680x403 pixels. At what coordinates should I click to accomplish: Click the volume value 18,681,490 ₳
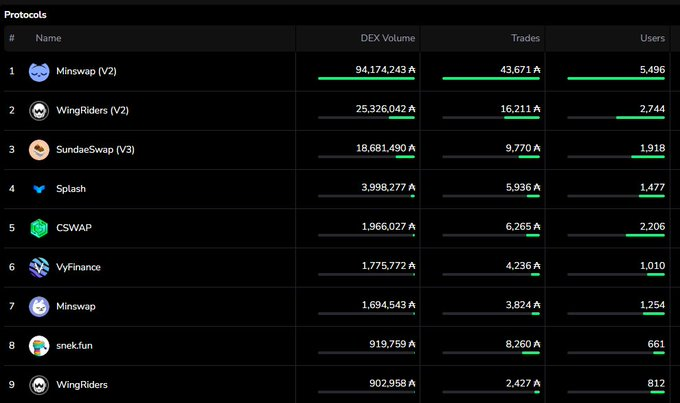pos(385,148)
